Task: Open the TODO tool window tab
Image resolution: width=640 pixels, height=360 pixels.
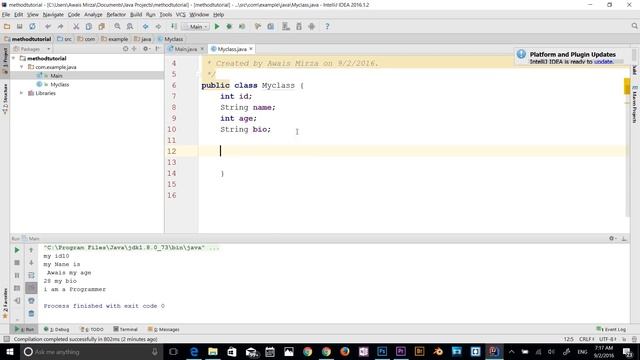Action: (92, 329)
